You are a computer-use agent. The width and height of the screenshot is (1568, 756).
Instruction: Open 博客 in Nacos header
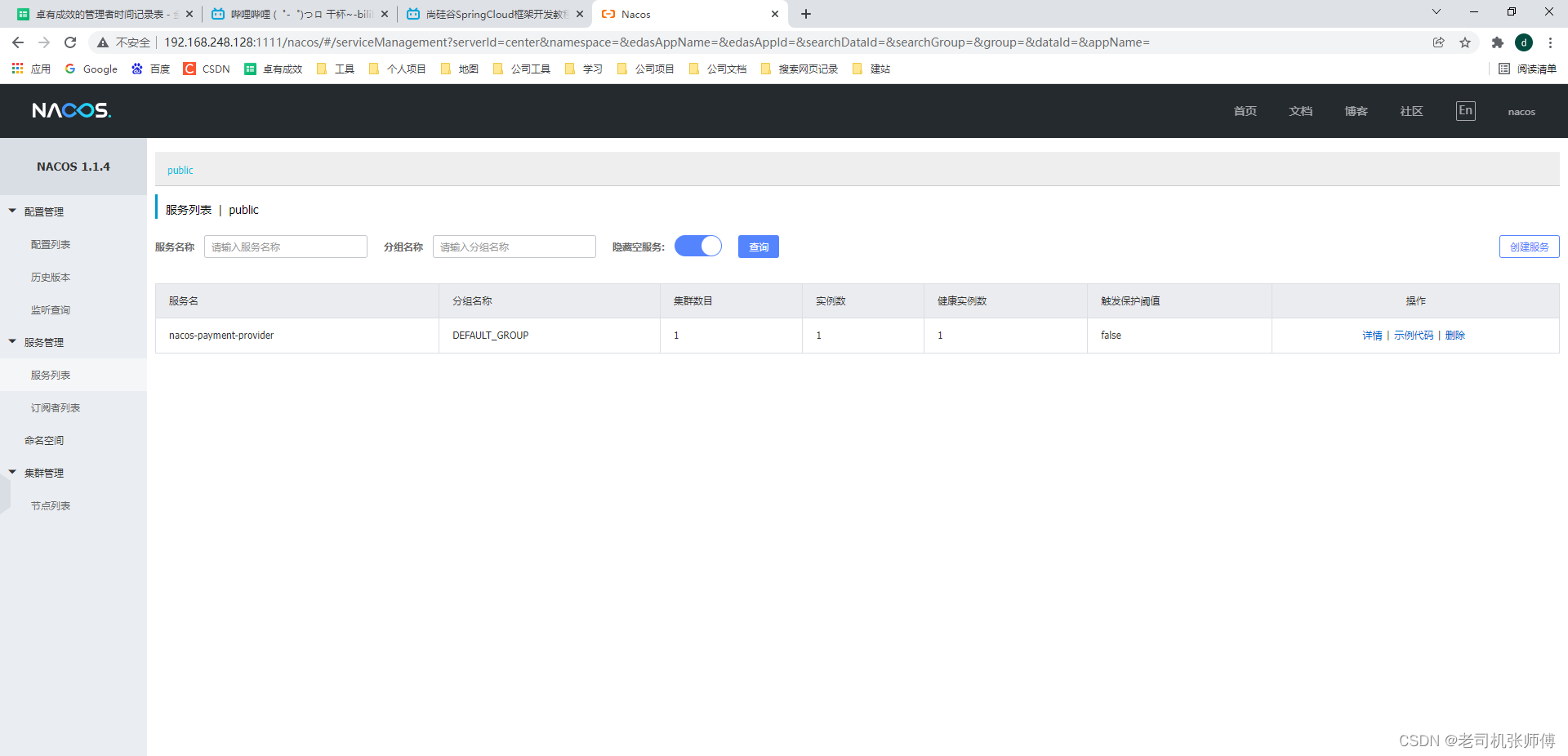(x=1356, y=111)
